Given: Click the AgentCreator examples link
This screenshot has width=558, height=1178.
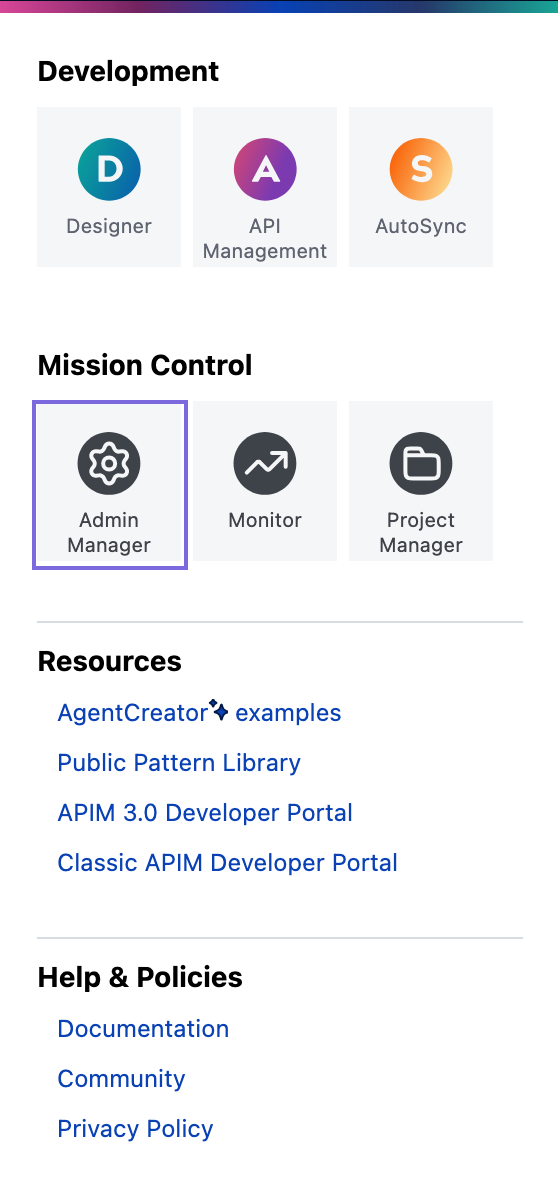Looking at the screenshot, I should coord(199,712).
